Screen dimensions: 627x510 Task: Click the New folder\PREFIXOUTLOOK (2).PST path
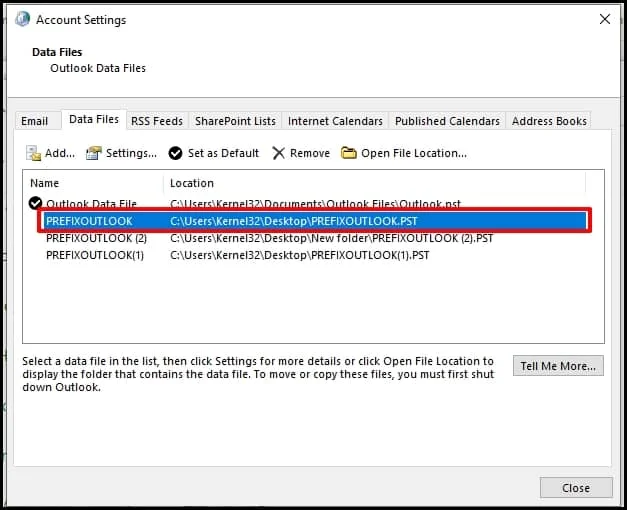[x=331, y=238]
